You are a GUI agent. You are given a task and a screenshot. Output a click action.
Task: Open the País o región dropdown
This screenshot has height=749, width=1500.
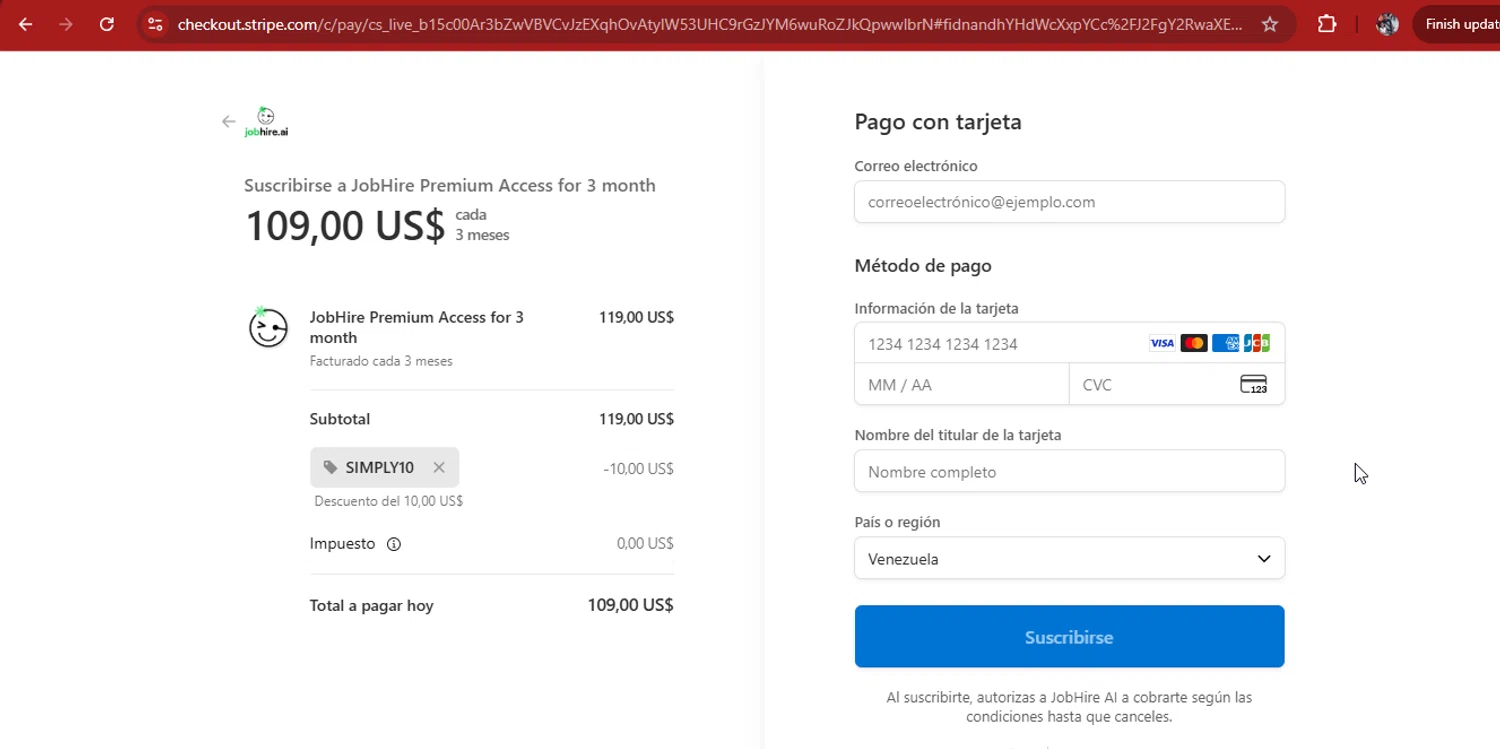pyautogui.click(x=1069, y=558)
